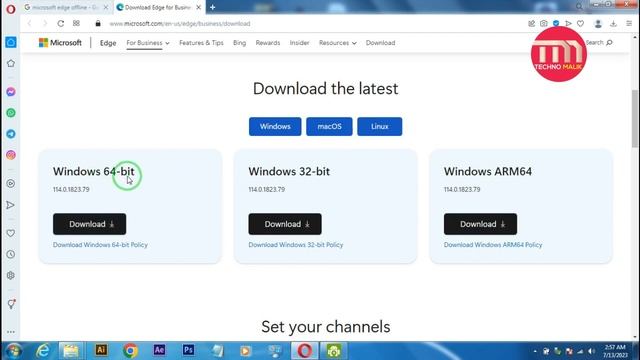640x360 pixels.
Task: Select the macOS platform button
Action: (x=329, y=127)
